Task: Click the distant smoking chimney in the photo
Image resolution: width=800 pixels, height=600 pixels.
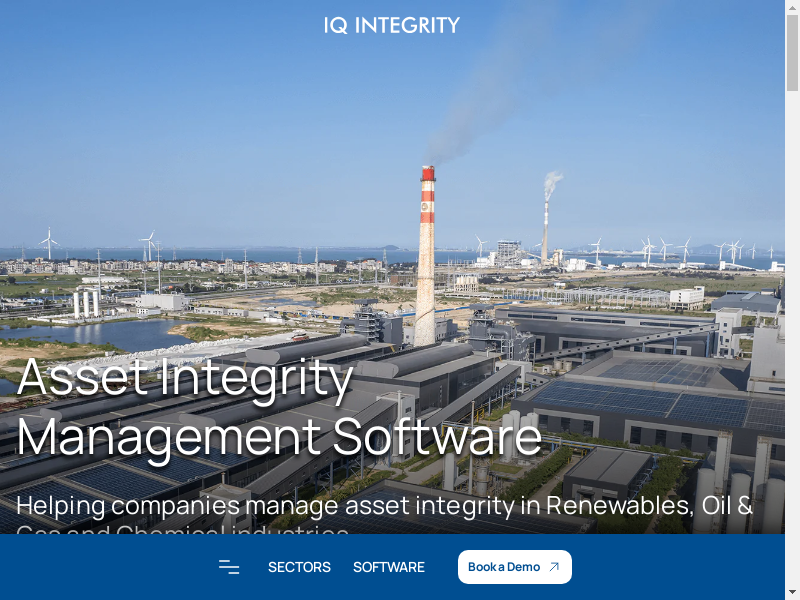Action: click(545, 232)
